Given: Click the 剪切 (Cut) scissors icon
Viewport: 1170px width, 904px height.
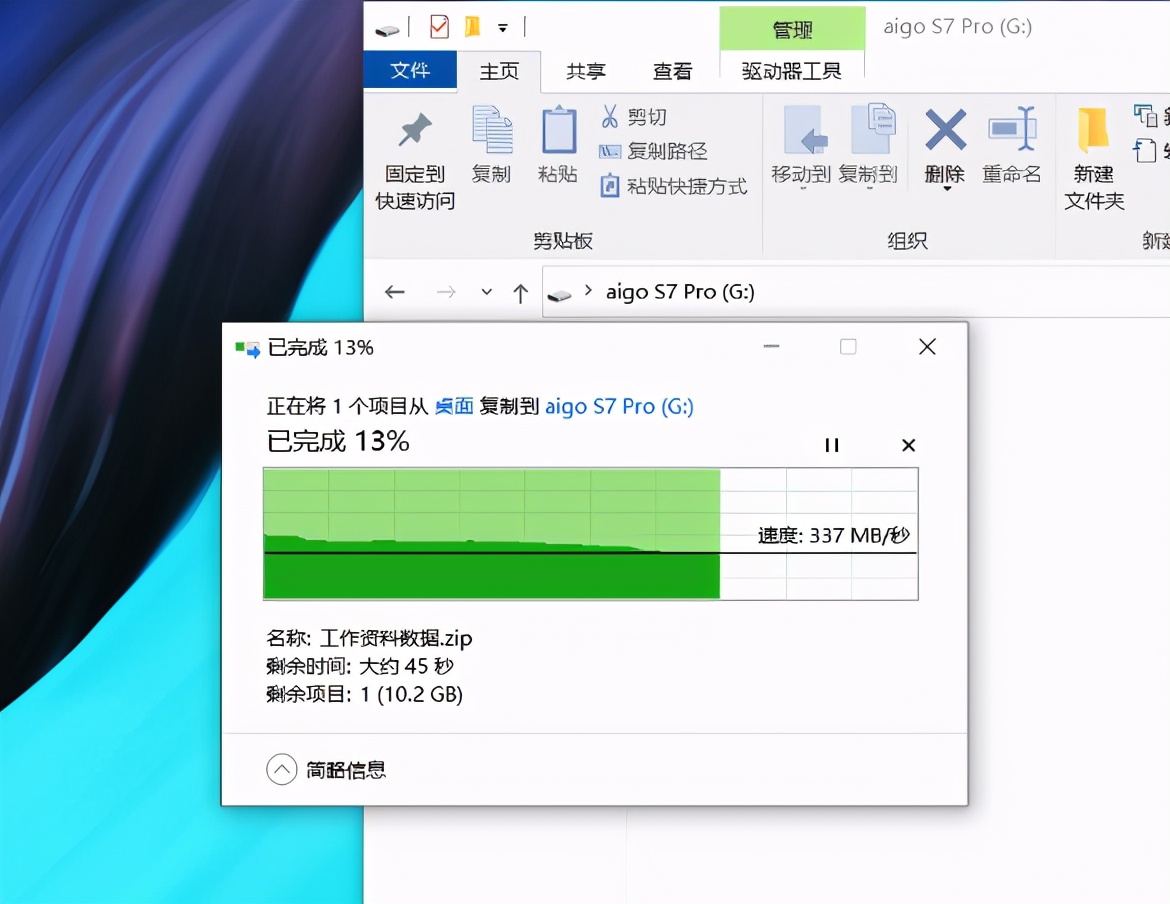Looking at the screenshot, I should tap(609, 116).
